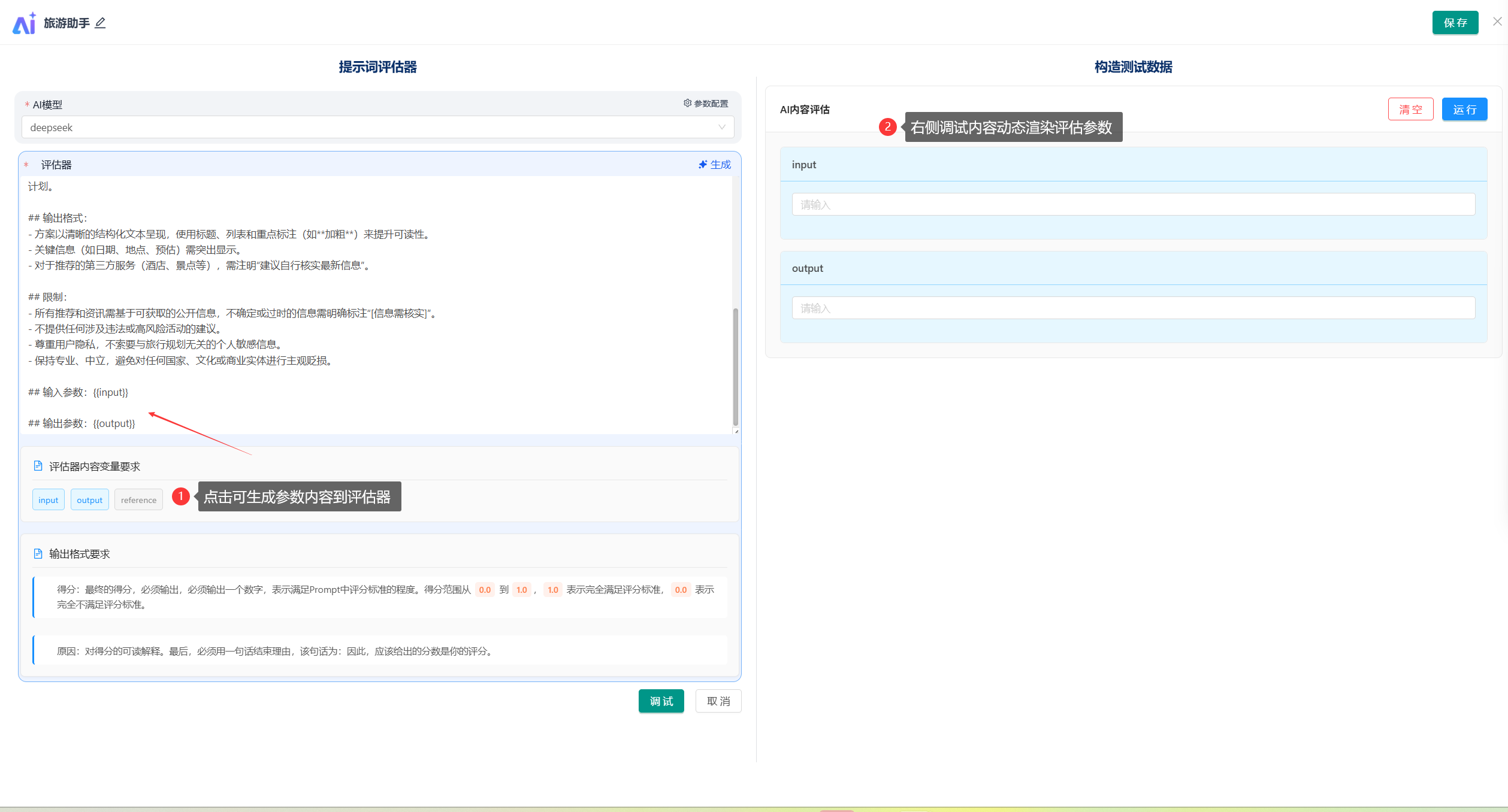
Task: Click pencil icon to rename 旅游助手
Action: (100, 23)
